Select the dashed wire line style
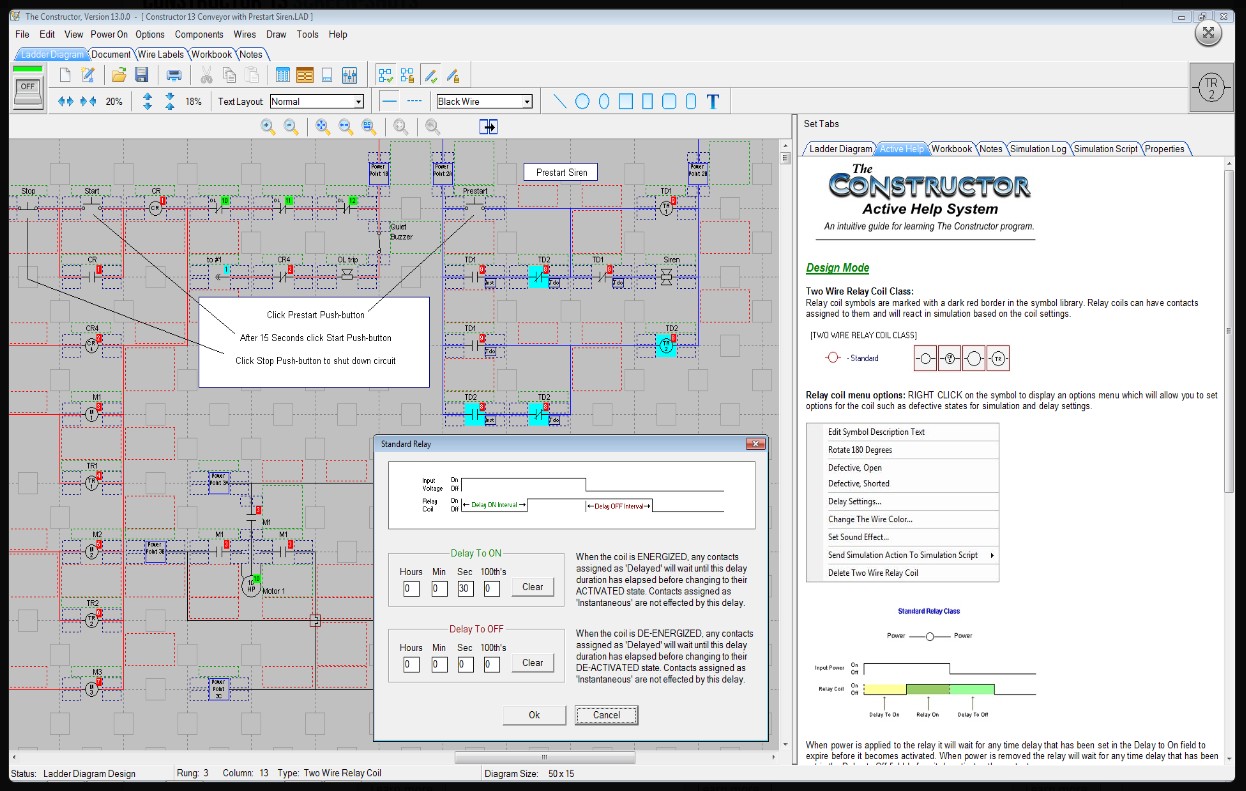 413,101
